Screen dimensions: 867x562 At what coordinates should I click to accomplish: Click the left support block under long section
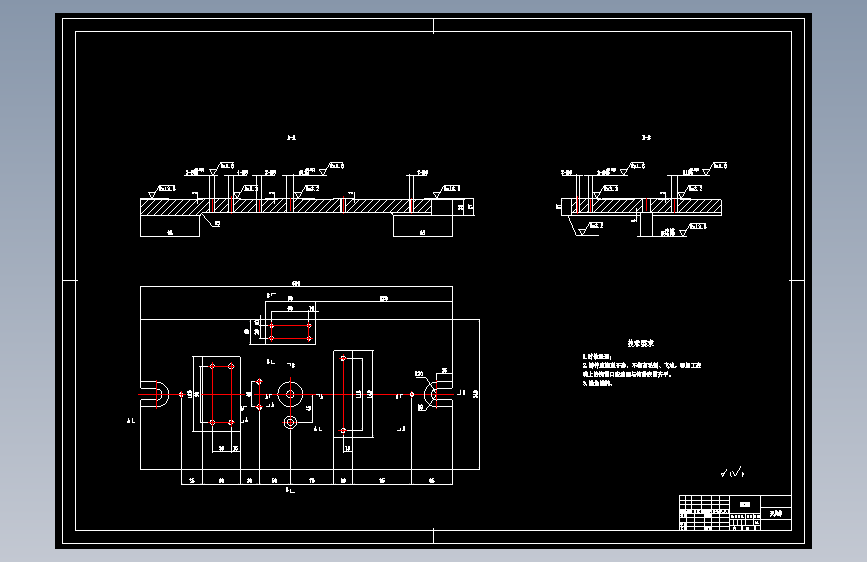click(x=170, y=226)
